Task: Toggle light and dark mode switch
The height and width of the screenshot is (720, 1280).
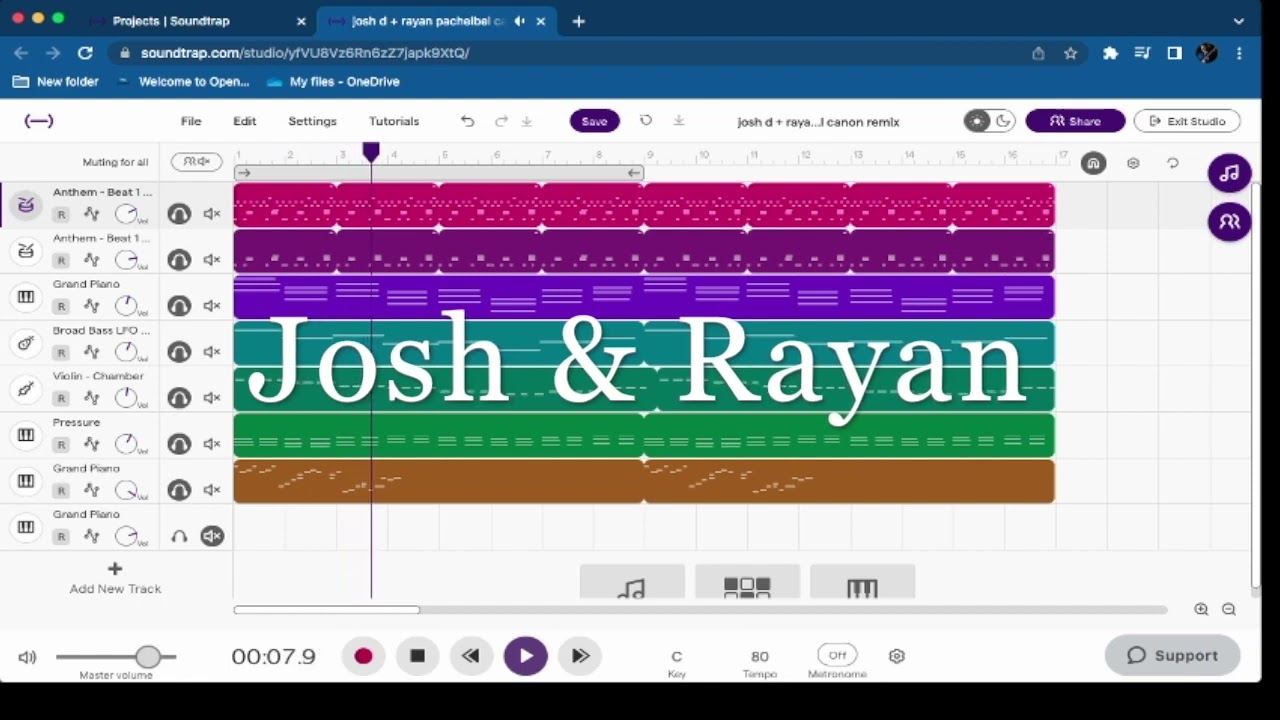Action: 989,121
